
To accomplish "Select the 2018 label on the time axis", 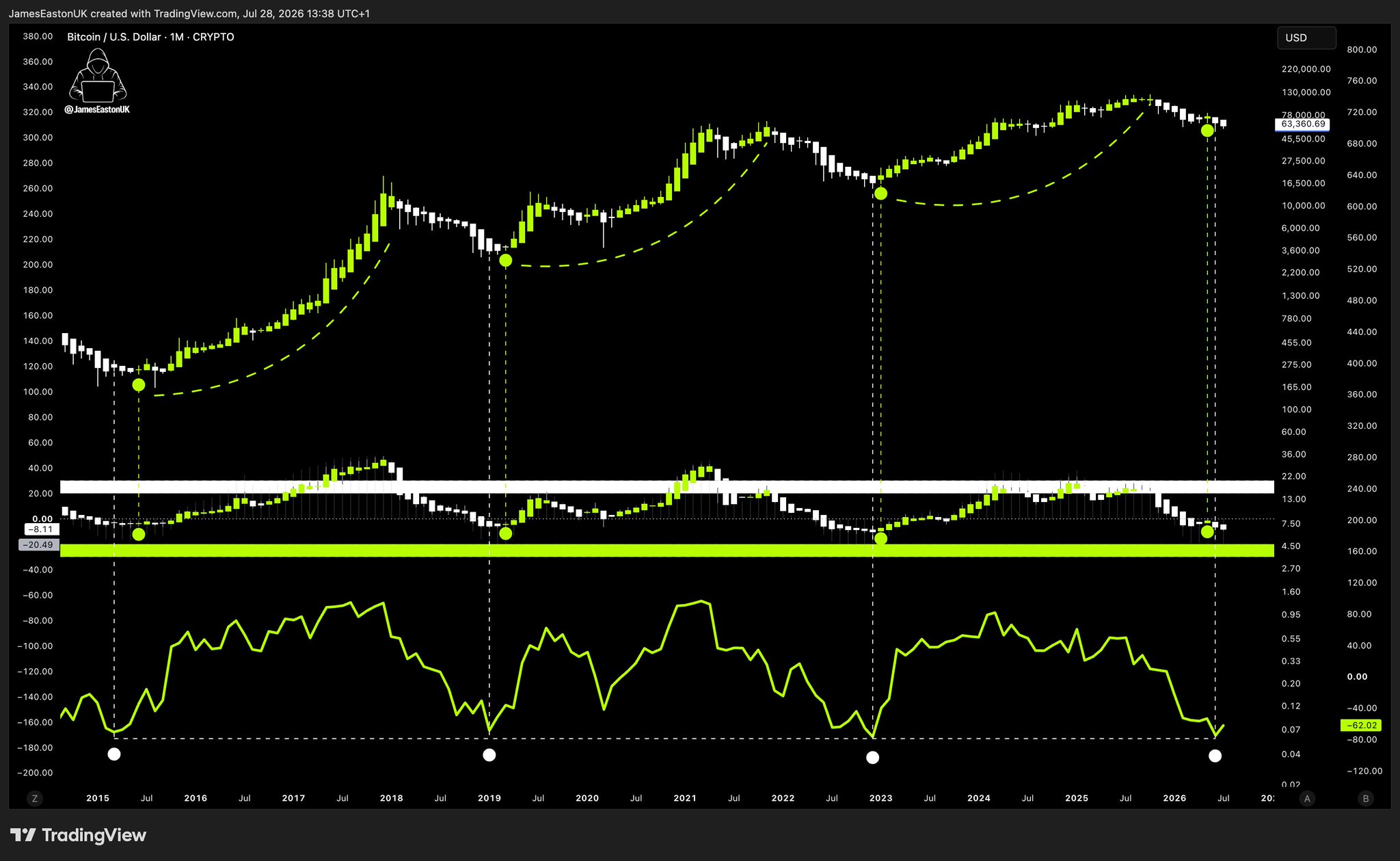I will [x=392, y=798].
